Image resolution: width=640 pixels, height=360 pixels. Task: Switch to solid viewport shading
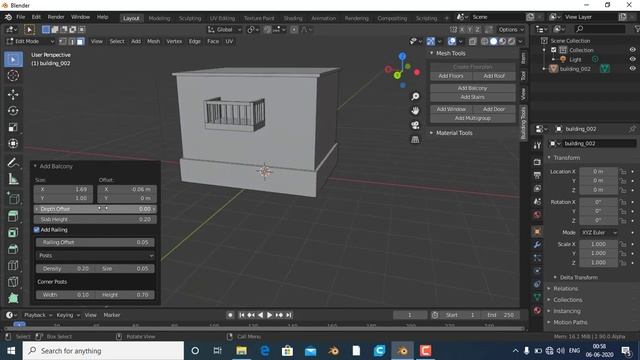point(493,41)
